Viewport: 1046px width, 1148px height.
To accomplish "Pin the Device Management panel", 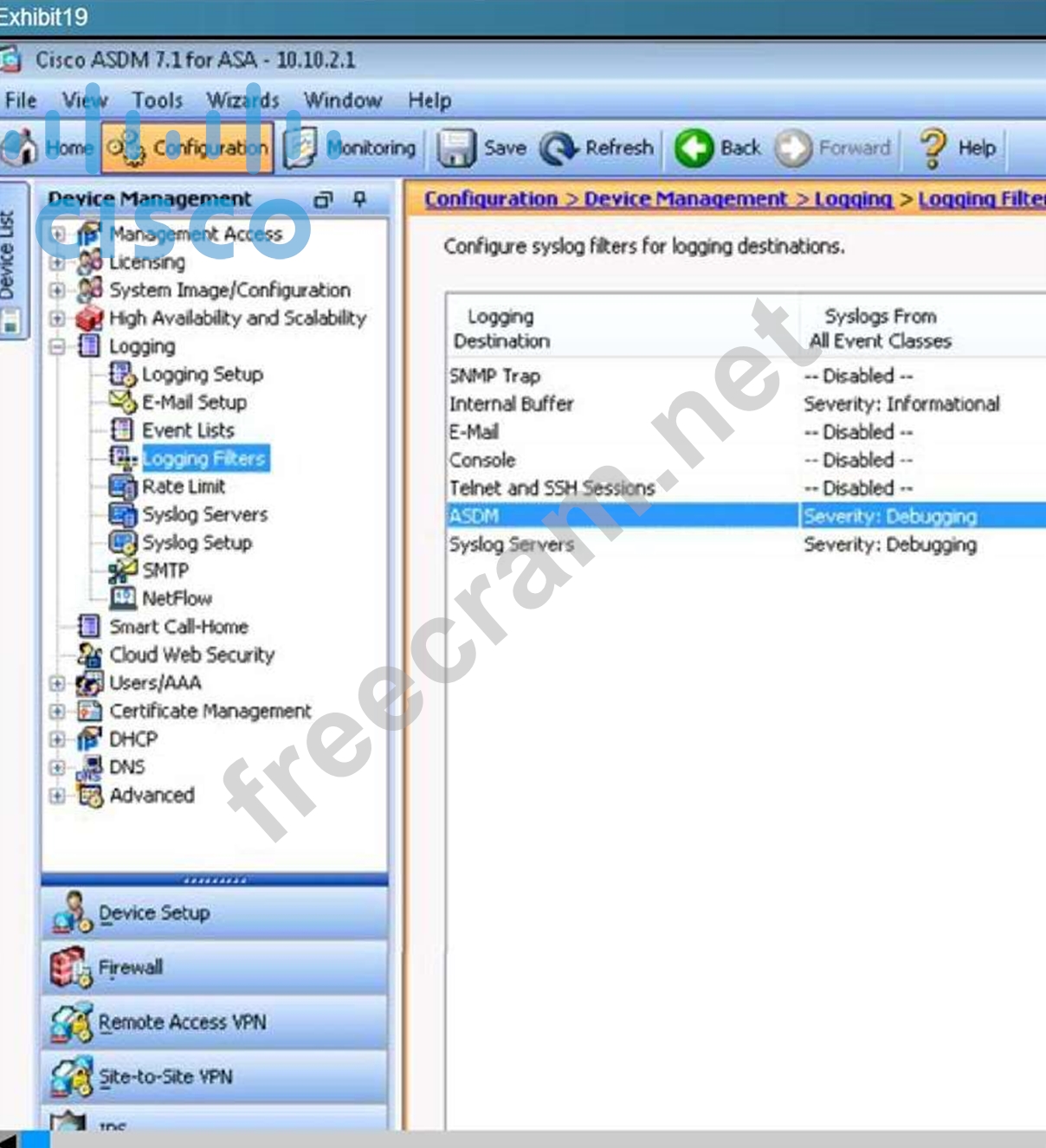I will pyautogui.click(x=360, y=199).
